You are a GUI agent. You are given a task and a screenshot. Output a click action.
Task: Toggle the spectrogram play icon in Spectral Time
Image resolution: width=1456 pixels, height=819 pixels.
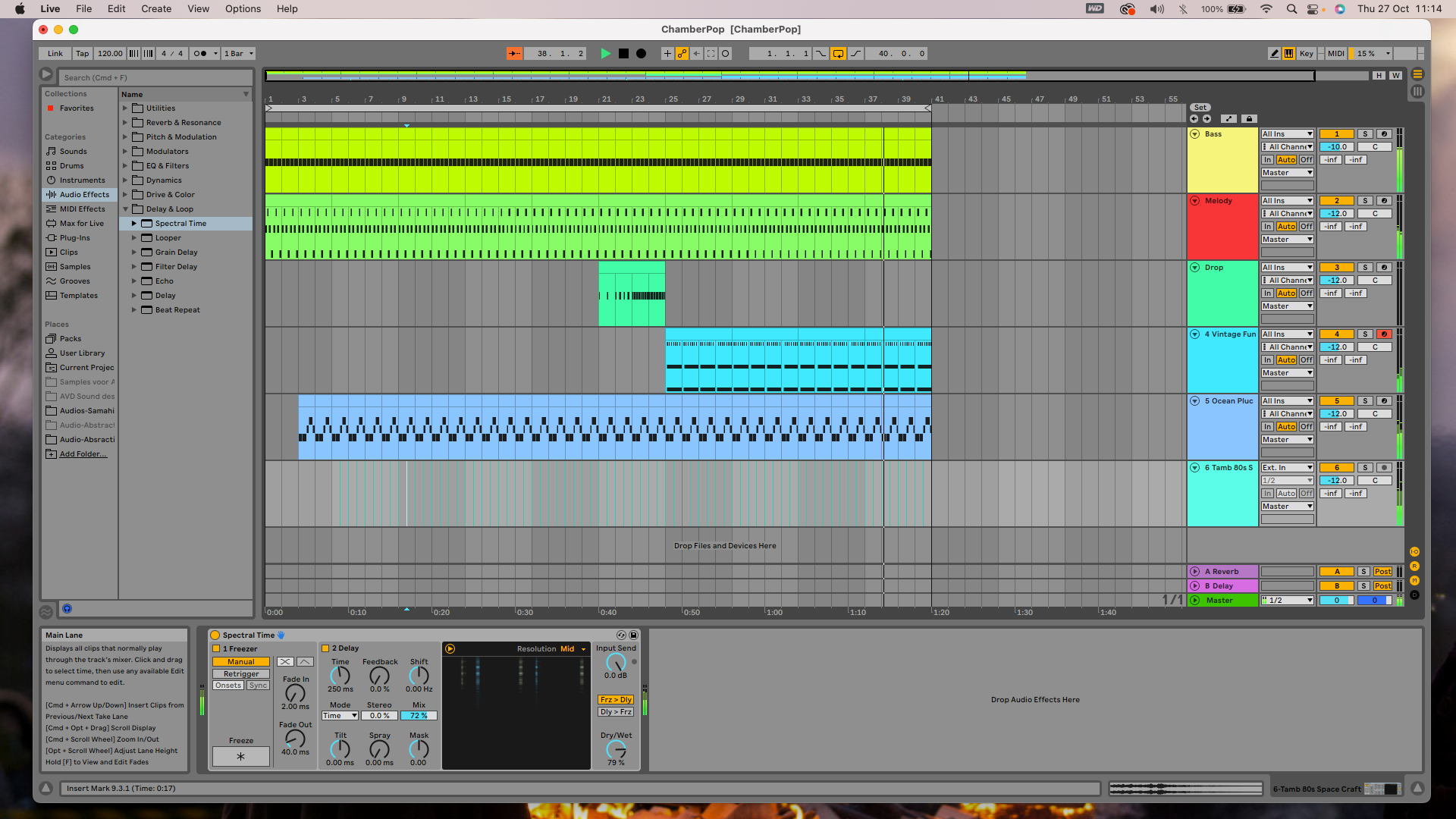click(x=450, y=649)
